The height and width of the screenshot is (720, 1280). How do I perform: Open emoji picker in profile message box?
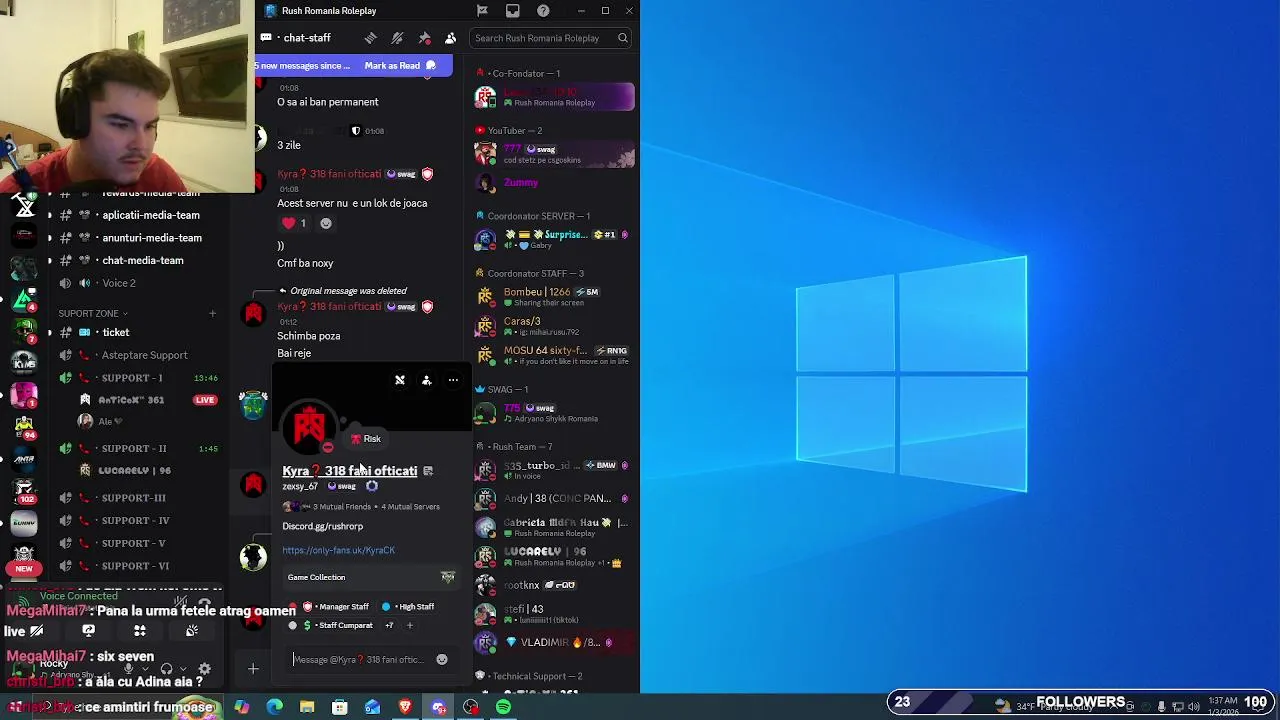click(442, 660)
